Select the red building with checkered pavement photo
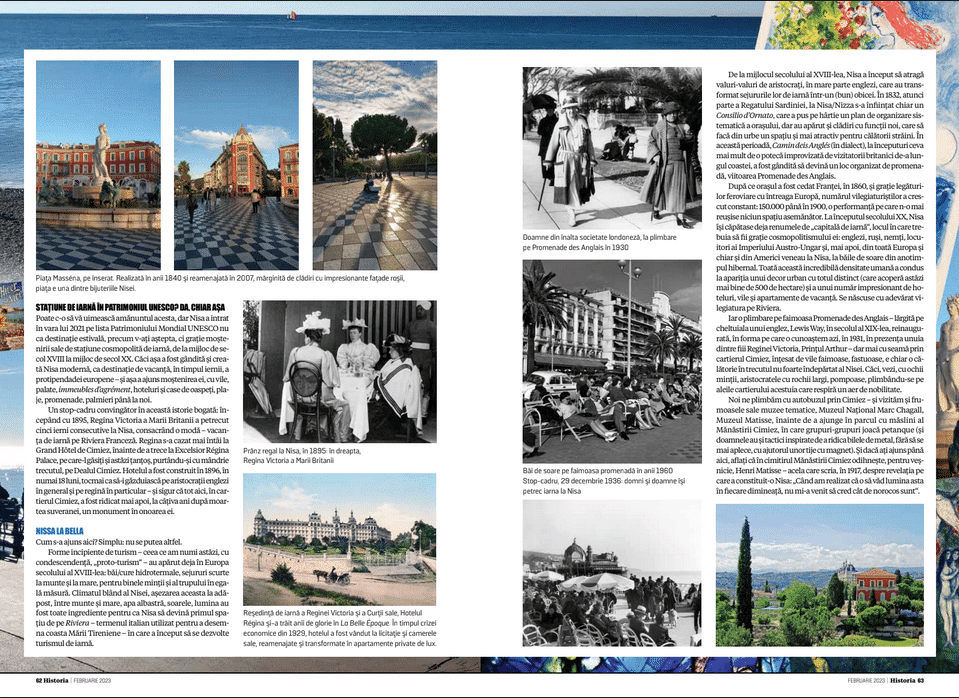The height and width of the screenshot is (698, 959). (x=236, y=165)
